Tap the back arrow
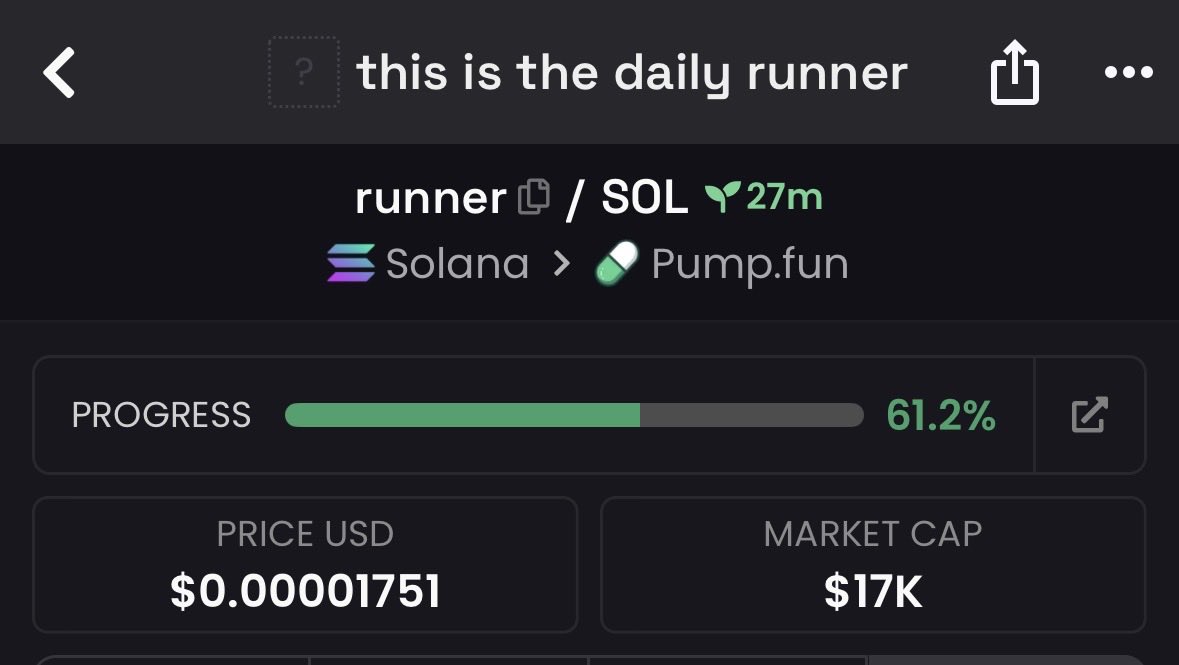Viewport: 1179px width, 665px height. tap(60, 73)
